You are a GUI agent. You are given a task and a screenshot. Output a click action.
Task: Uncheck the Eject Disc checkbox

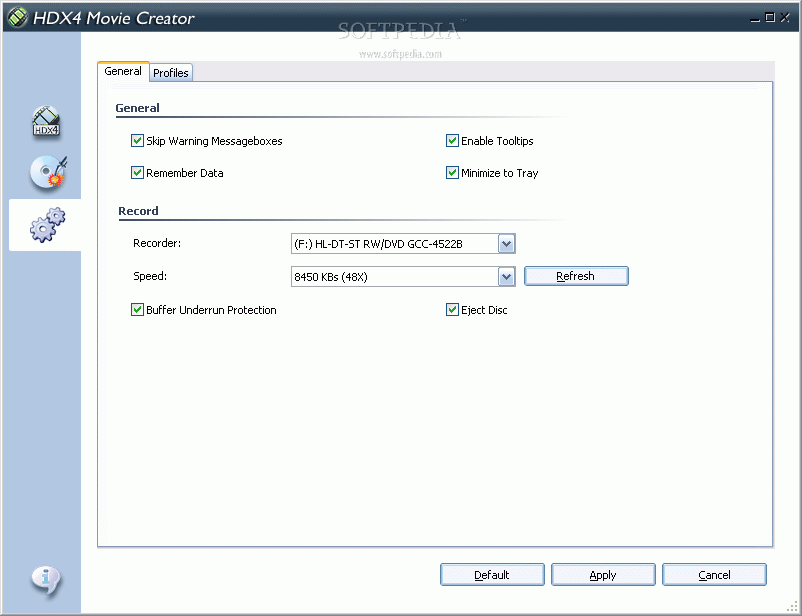[x=452, y=310]
